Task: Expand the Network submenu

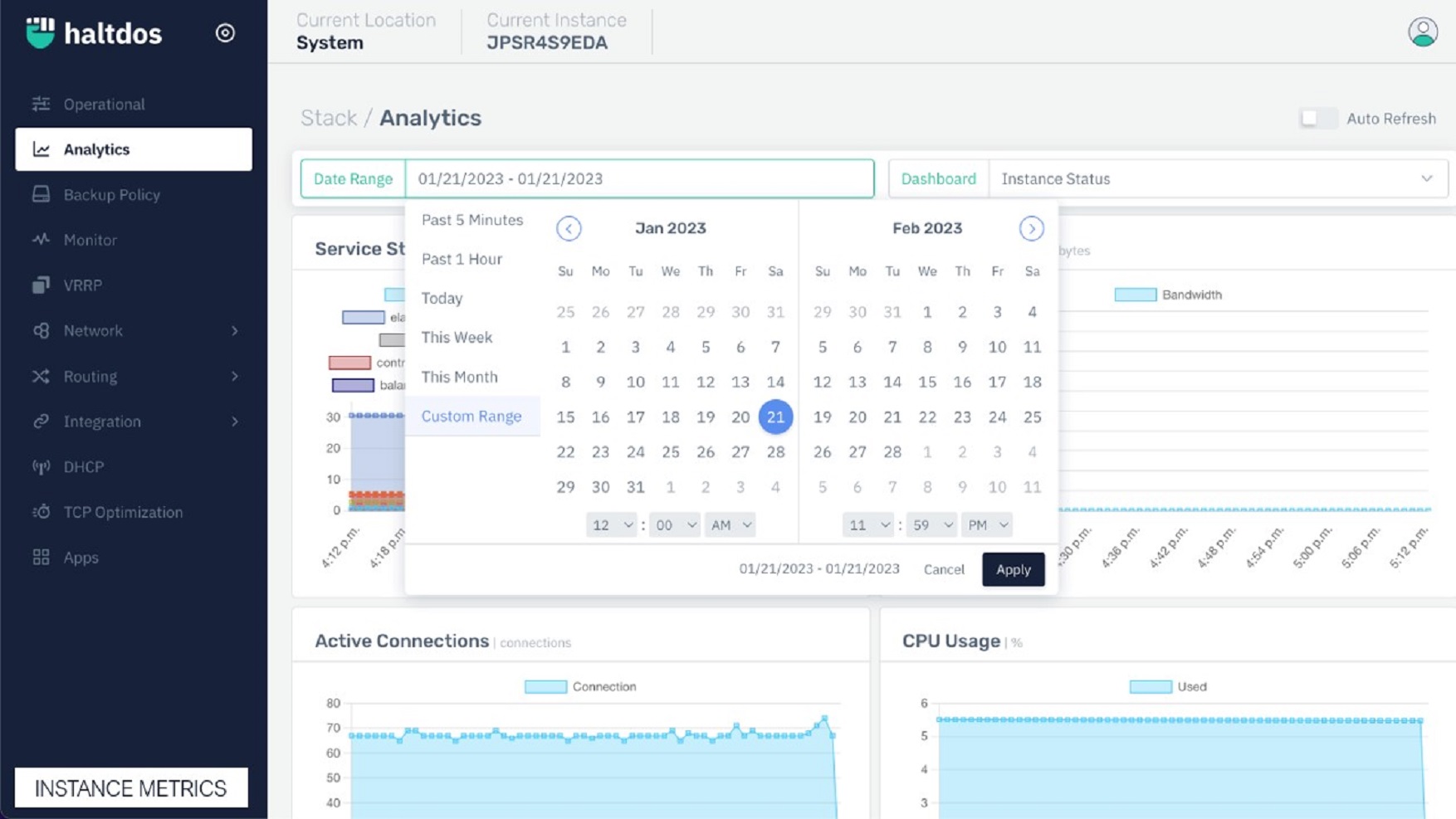Action: click(235, 331)
